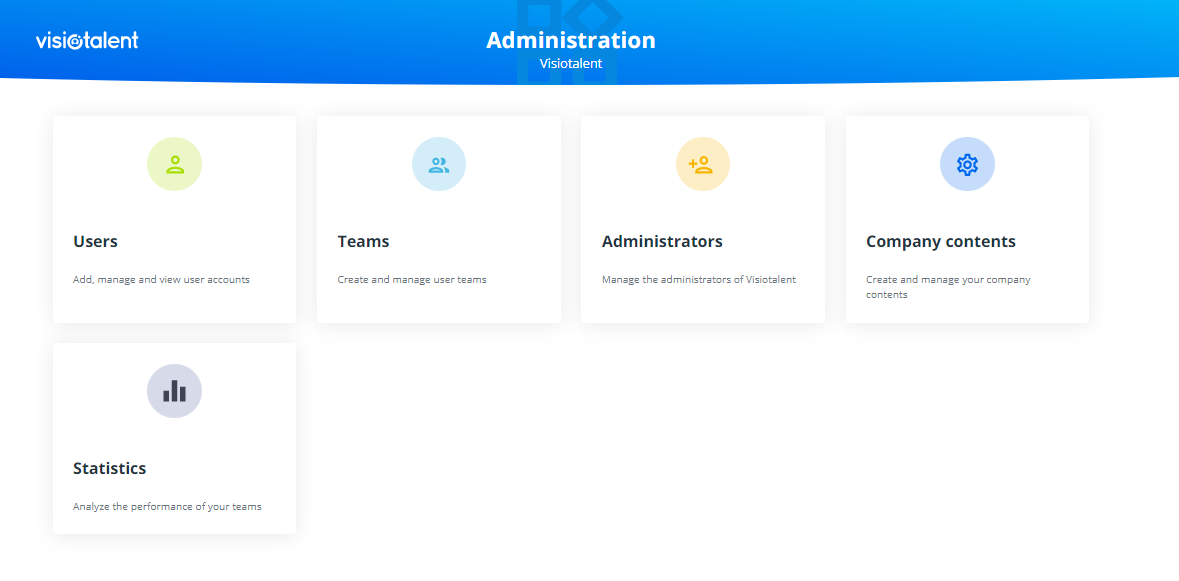Viewport: 1179px width, 581px height.
Task: Click "Analyze the performance of your teams" text
Action: click(167, 507)
